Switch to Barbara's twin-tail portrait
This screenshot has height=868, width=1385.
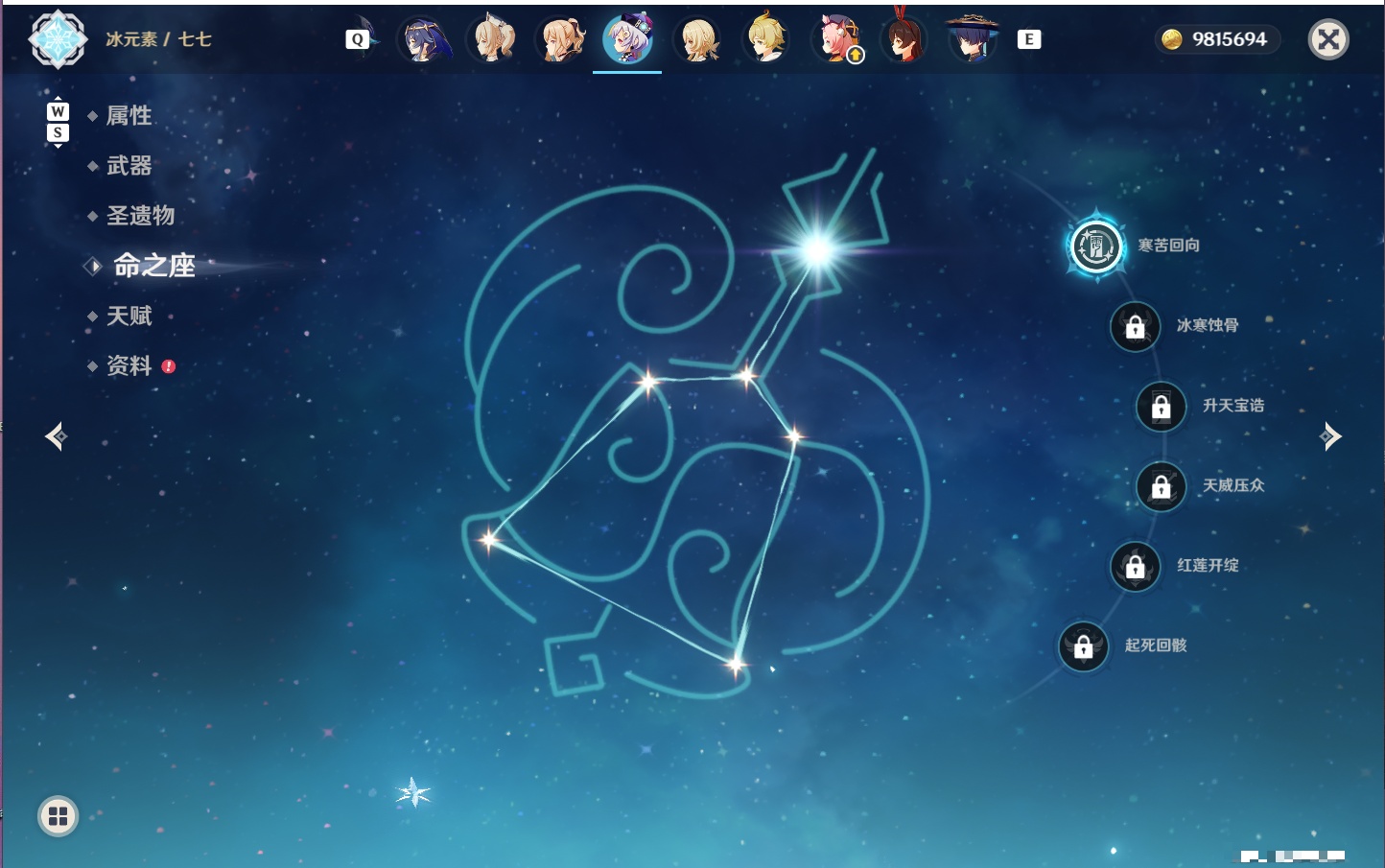[x=493, y=40]
